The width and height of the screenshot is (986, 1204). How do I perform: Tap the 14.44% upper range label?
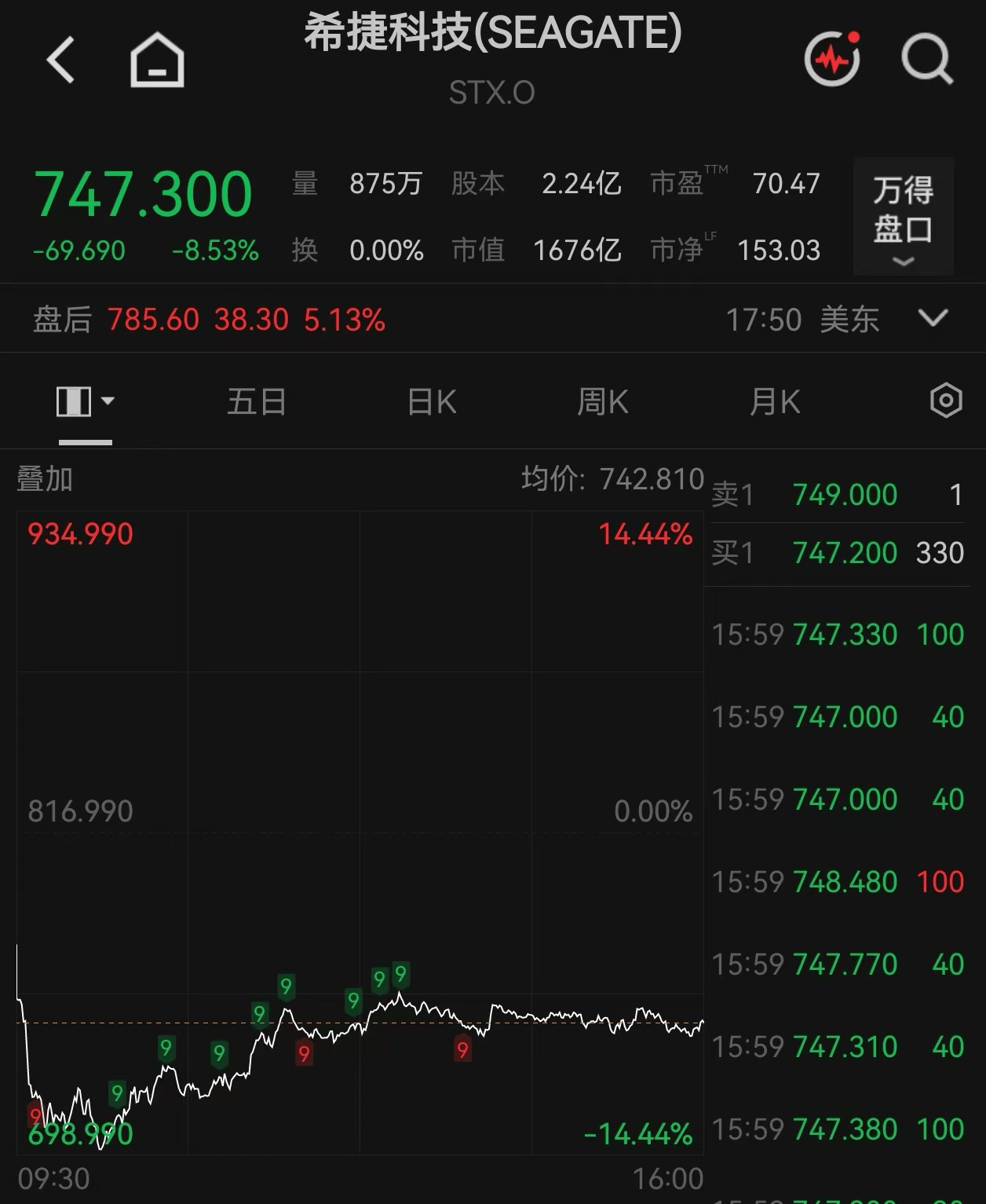coord(645,534)
